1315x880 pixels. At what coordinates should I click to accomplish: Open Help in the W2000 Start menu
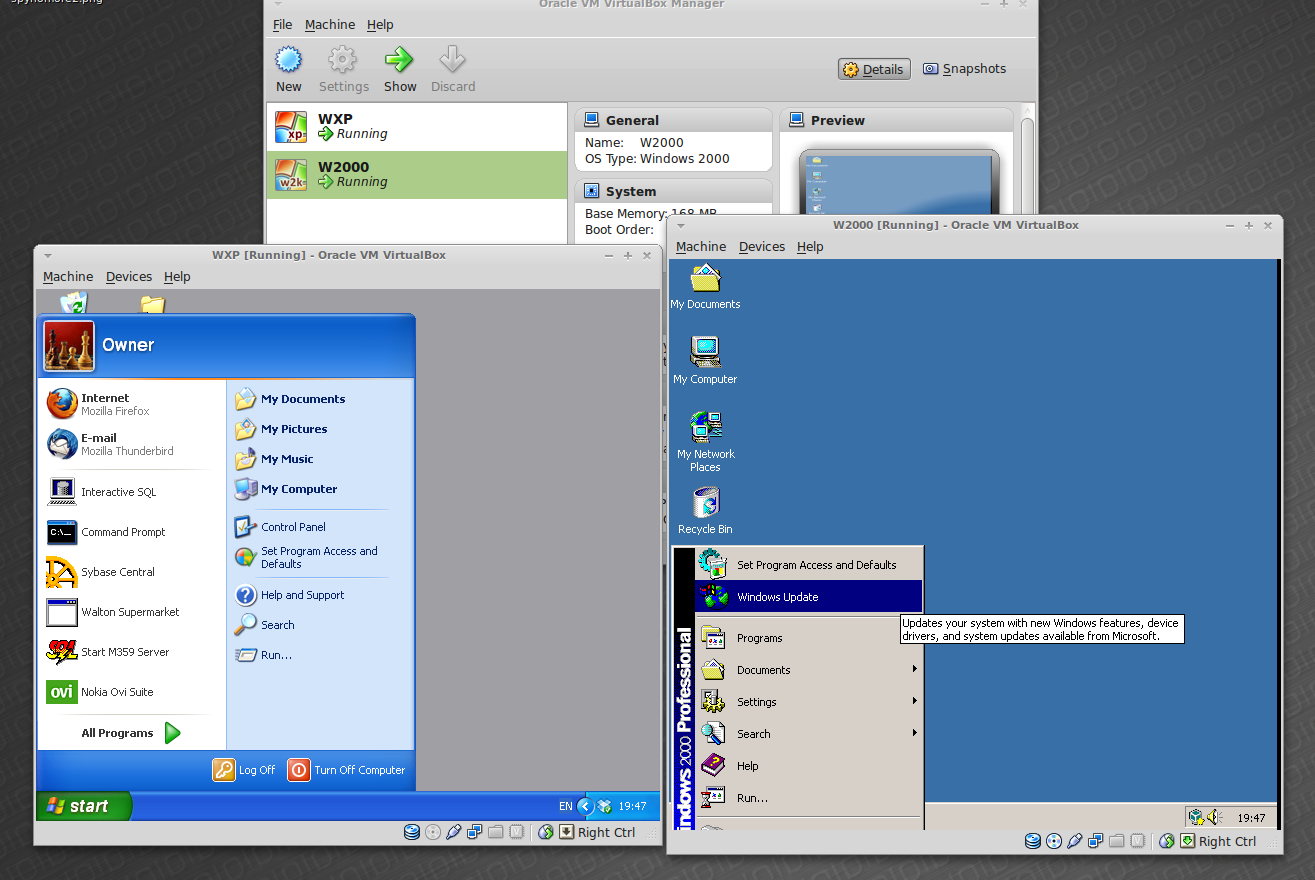(x=808, y=766)
